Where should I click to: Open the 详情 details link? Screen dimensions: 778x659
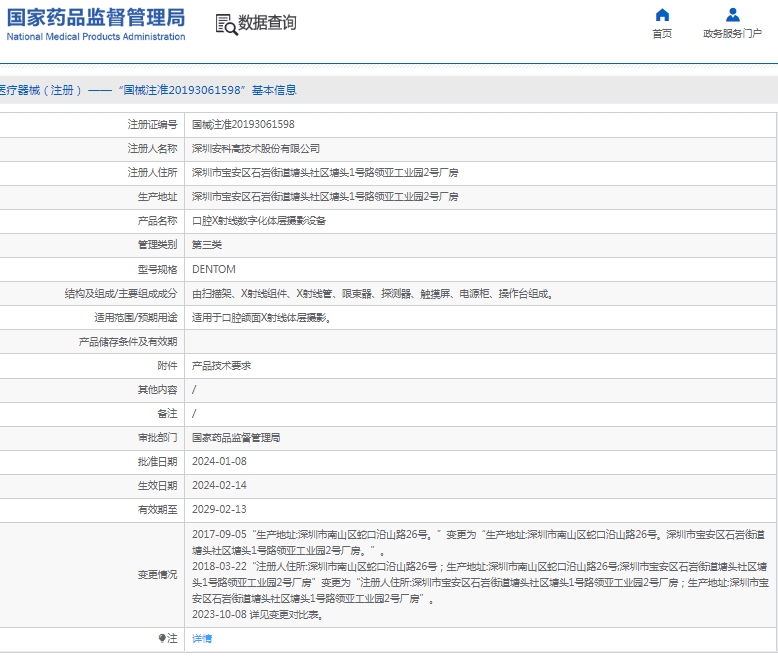point(202,639)
